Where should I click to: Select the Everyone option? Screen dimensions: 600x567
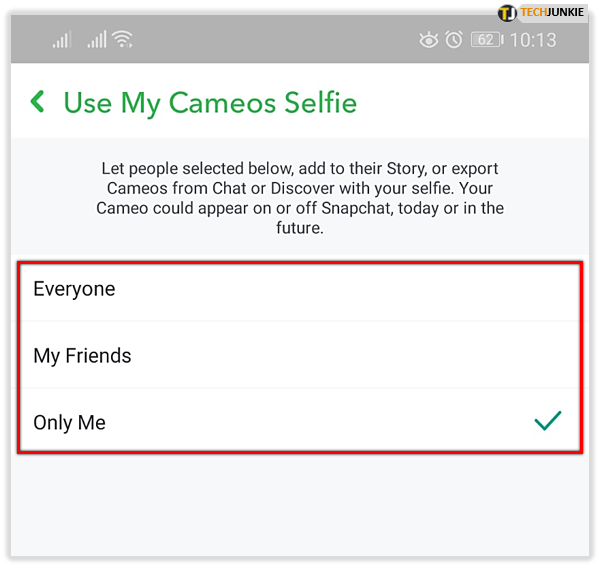(300, 289)
